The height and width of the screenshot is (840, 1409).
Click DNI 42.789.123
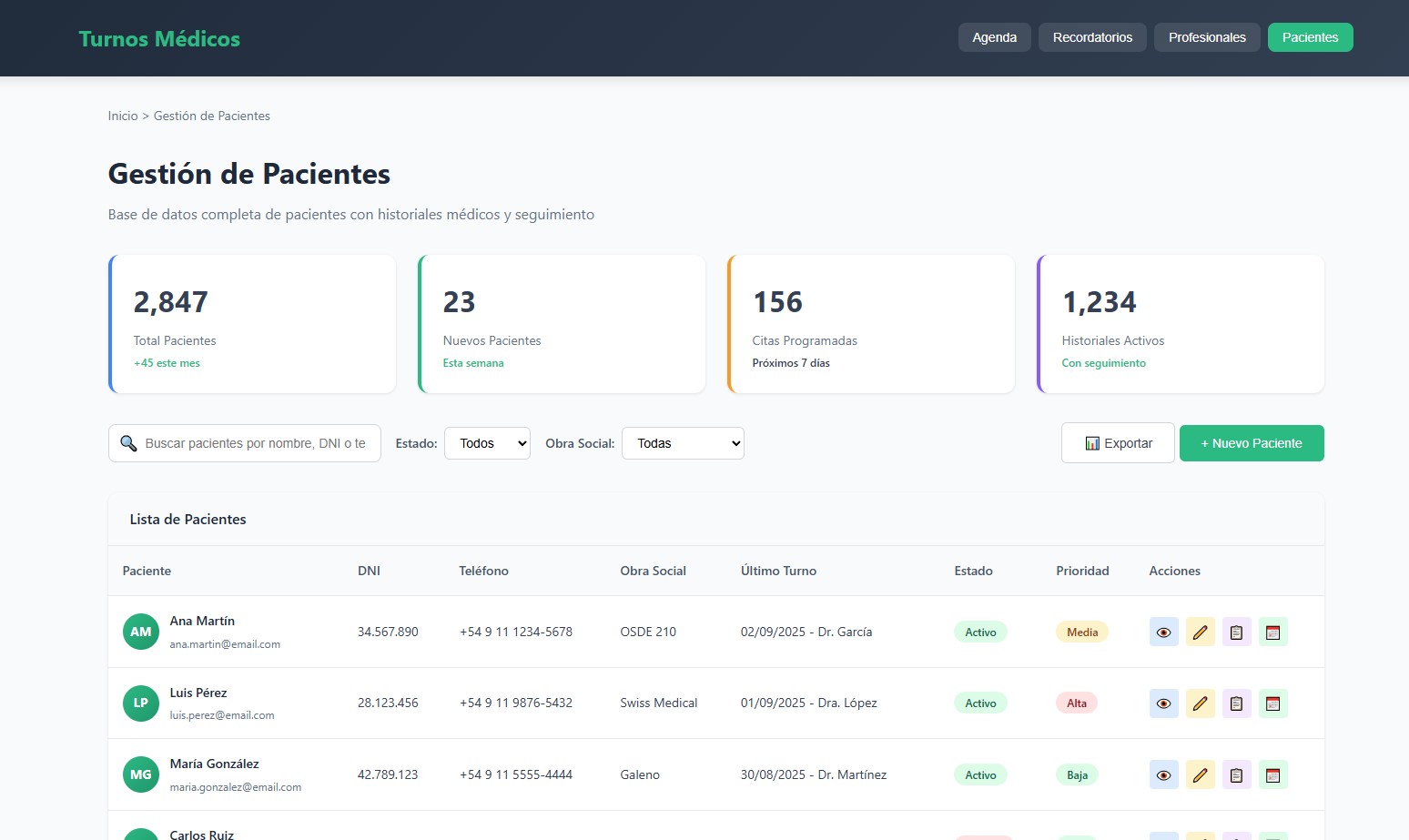coord(388,774)
